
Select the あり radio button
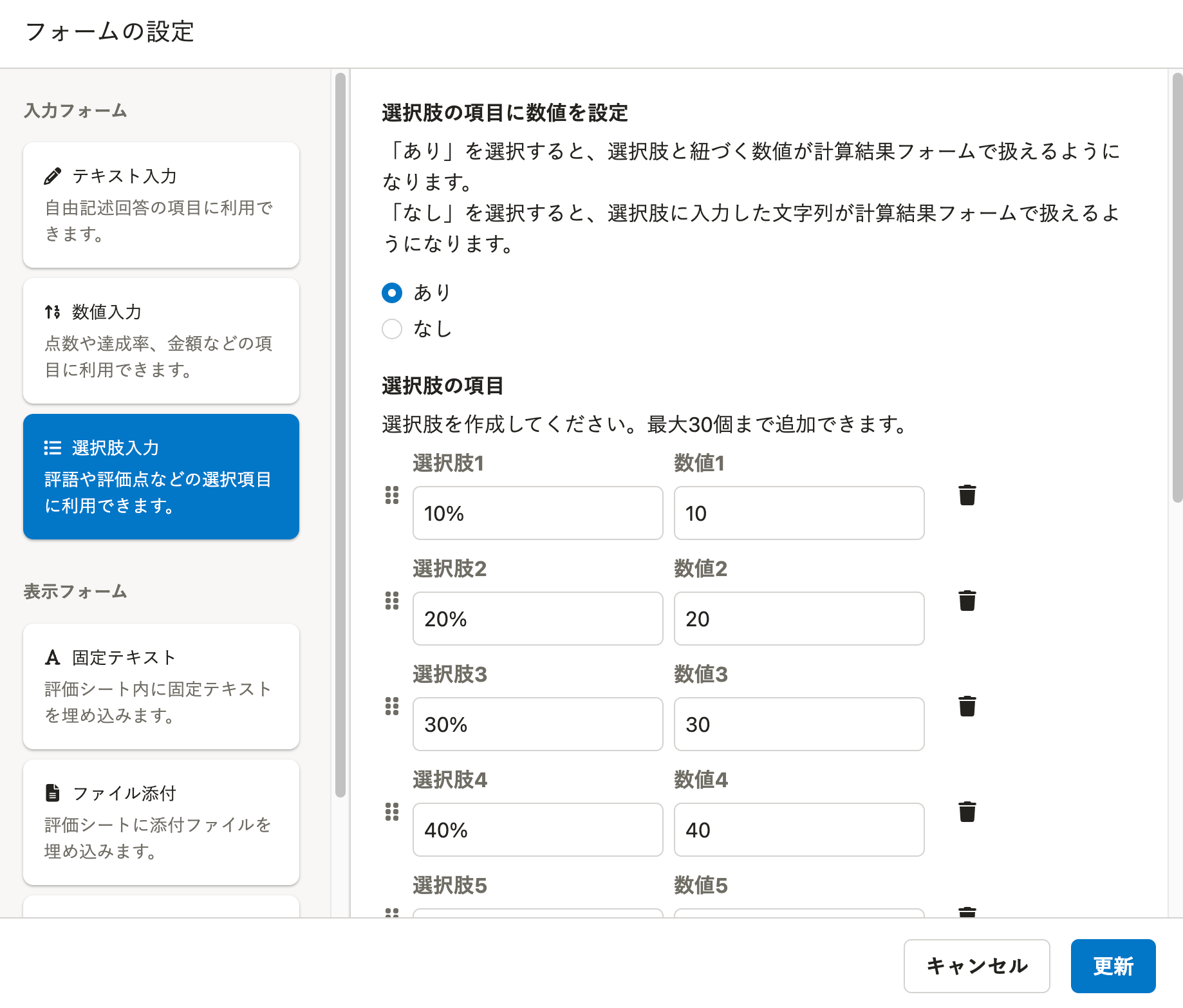(x=392, y=293)
